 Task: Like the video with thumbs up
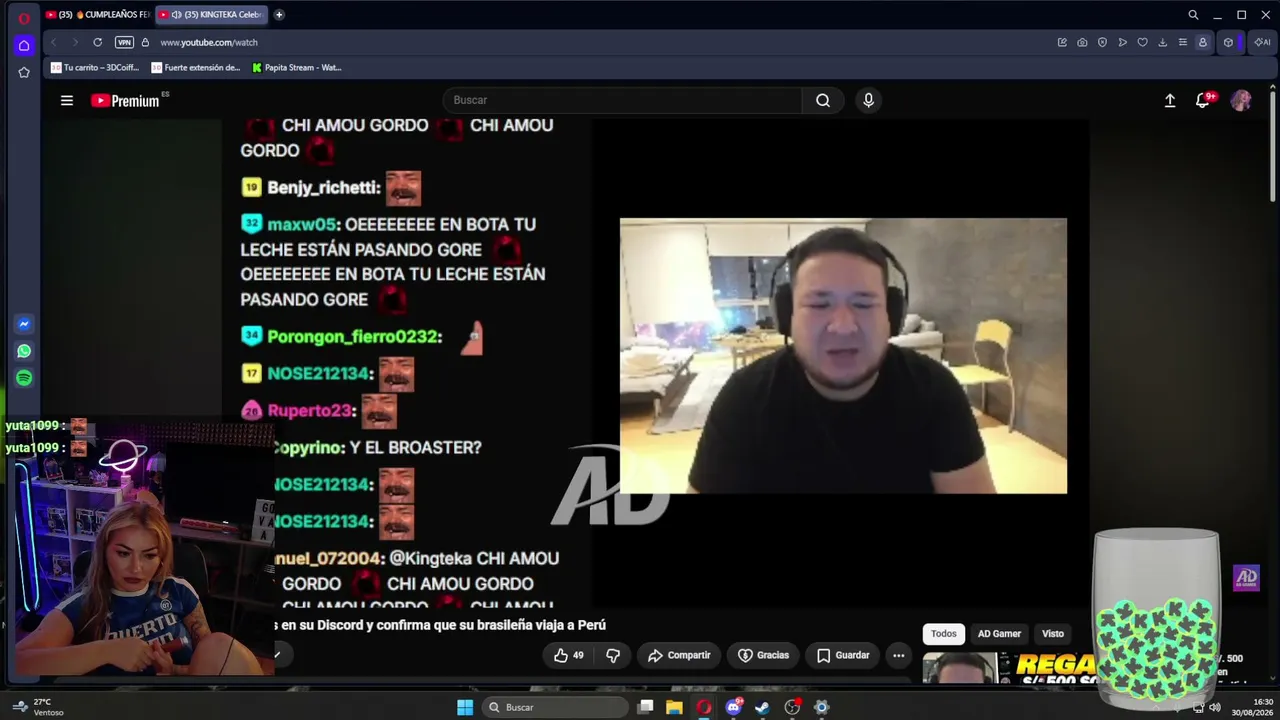pos(569,655)
